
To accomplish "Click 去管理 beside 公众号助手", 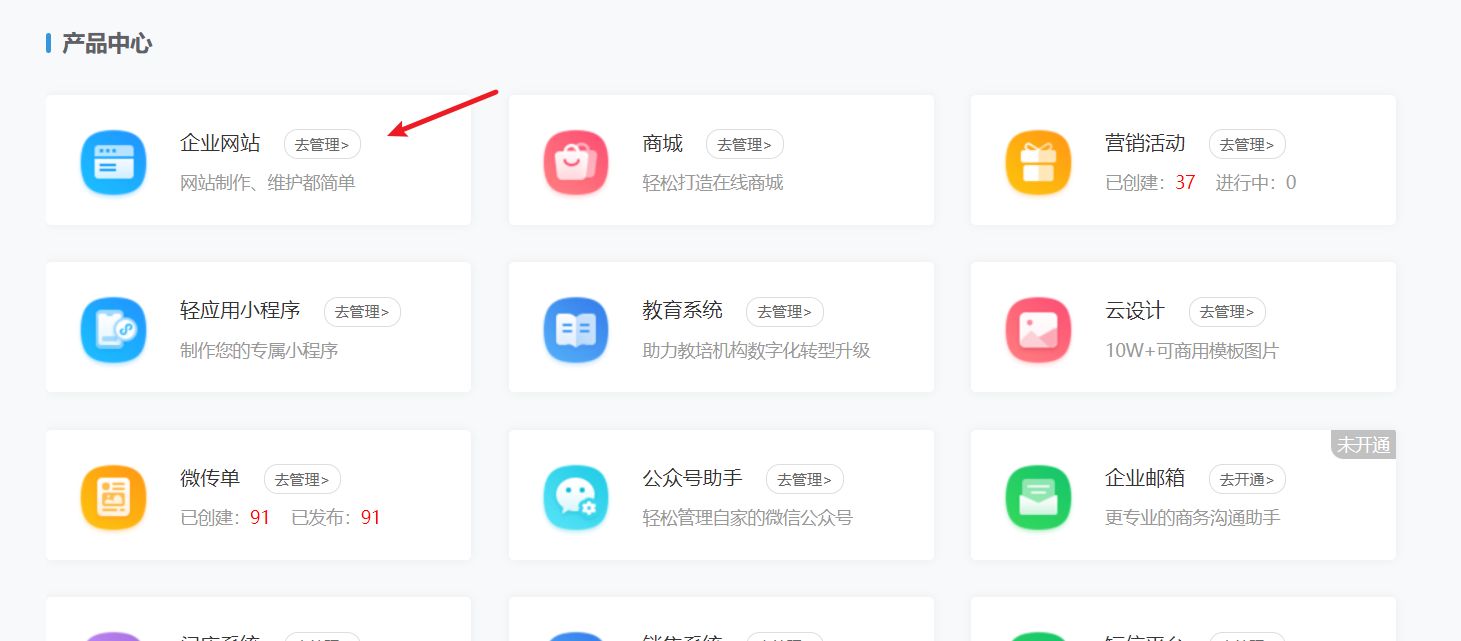I will 805,479.
